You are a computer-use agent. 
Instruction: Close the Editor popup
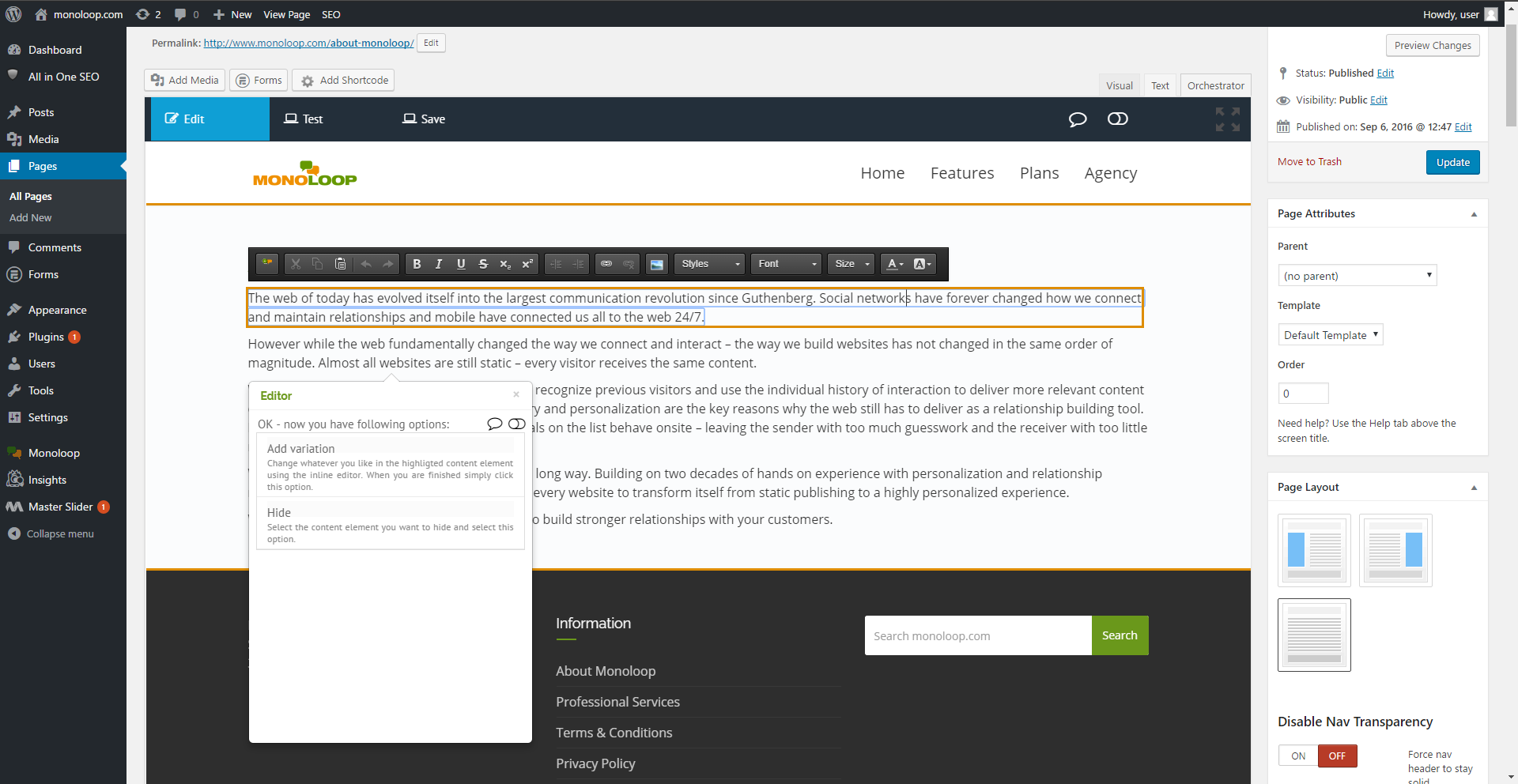516,394
